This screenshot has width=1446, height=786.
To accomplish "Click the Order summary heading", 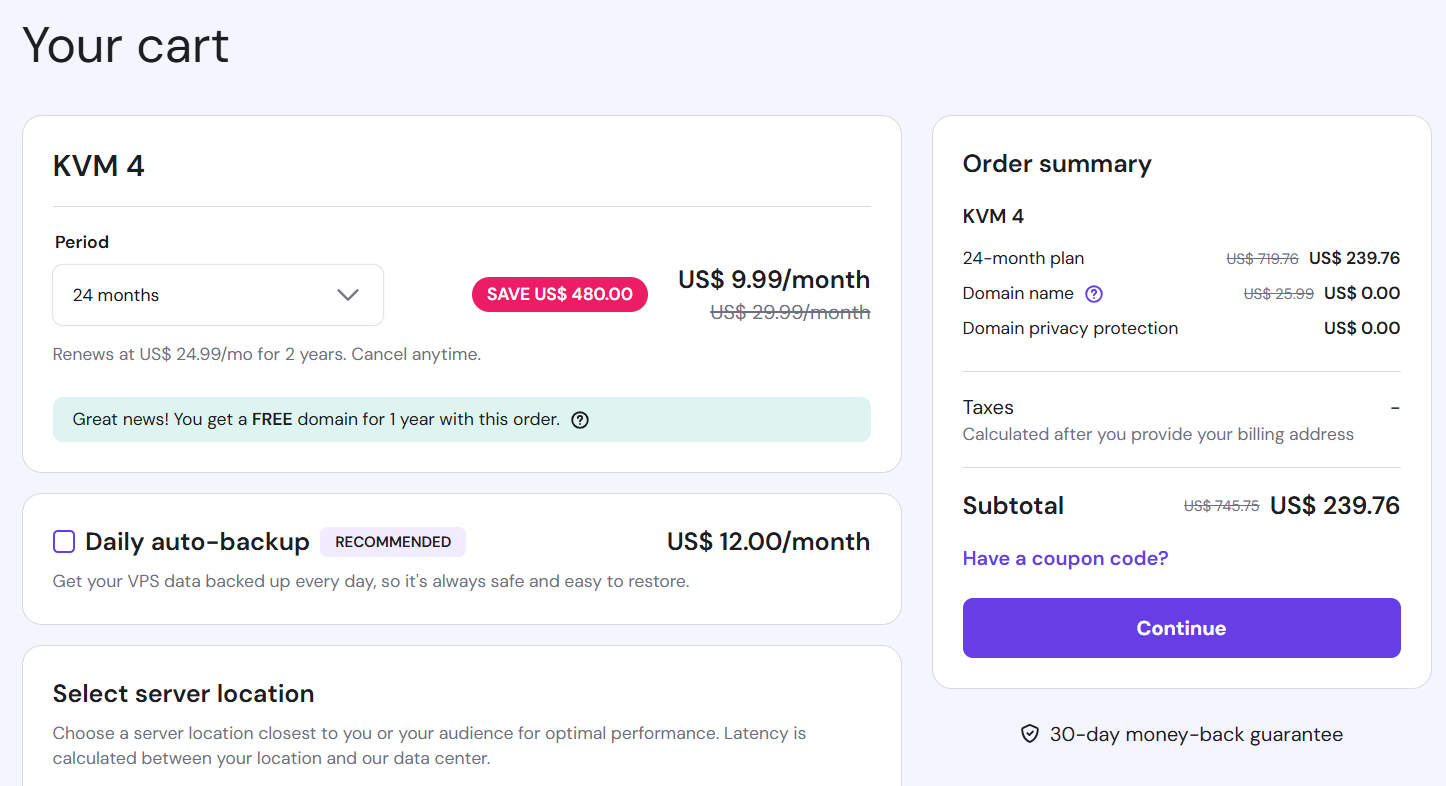I will click(1057, 164).
